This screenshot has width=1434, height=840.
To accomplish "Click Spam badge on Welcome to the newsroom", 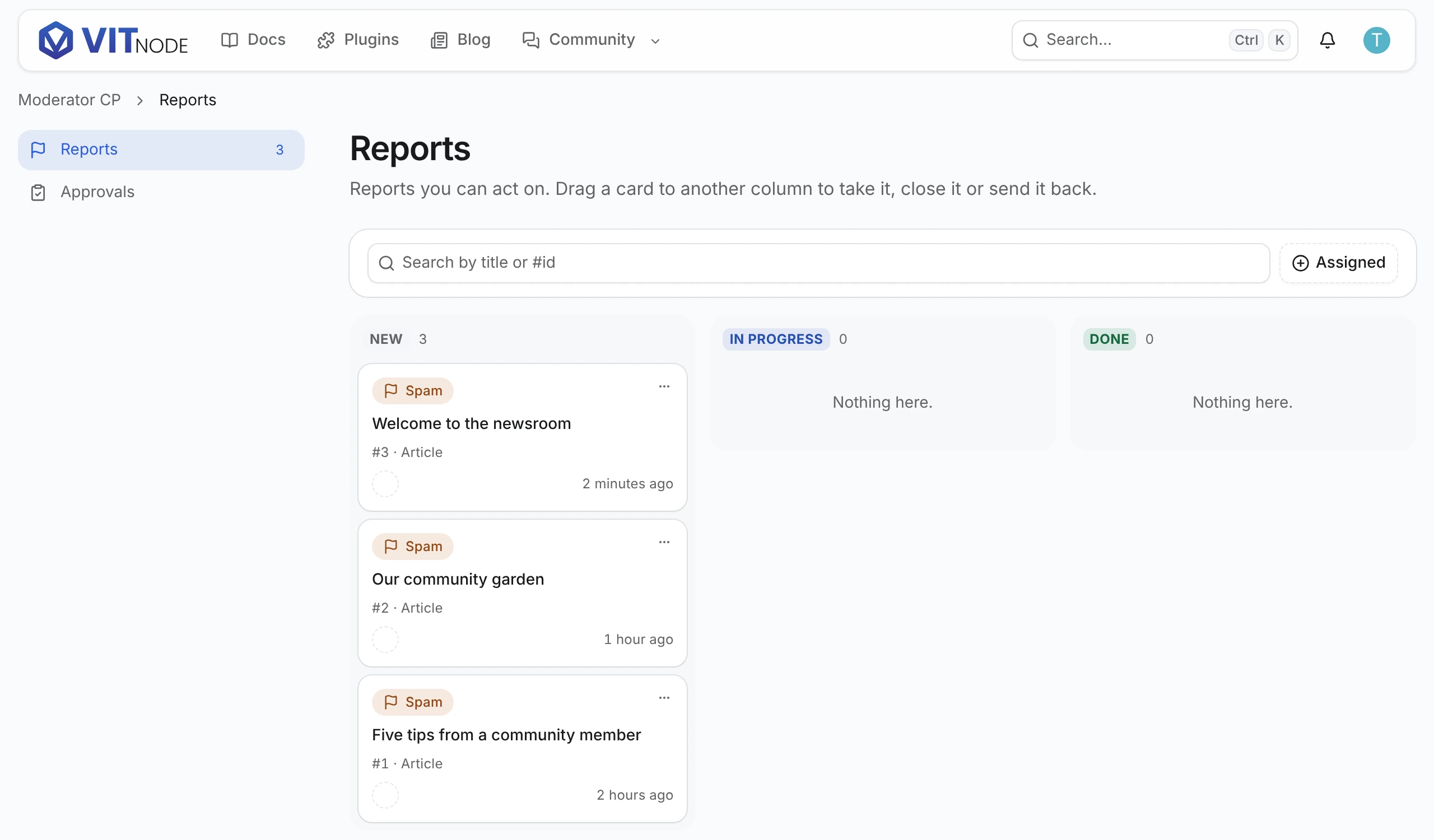I will (413, 391).
